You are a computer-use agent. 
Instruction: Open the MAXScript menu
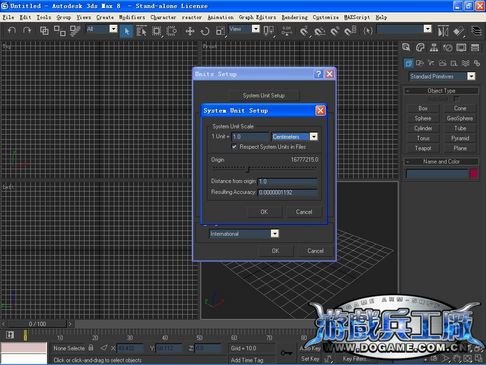coord(357,17)
